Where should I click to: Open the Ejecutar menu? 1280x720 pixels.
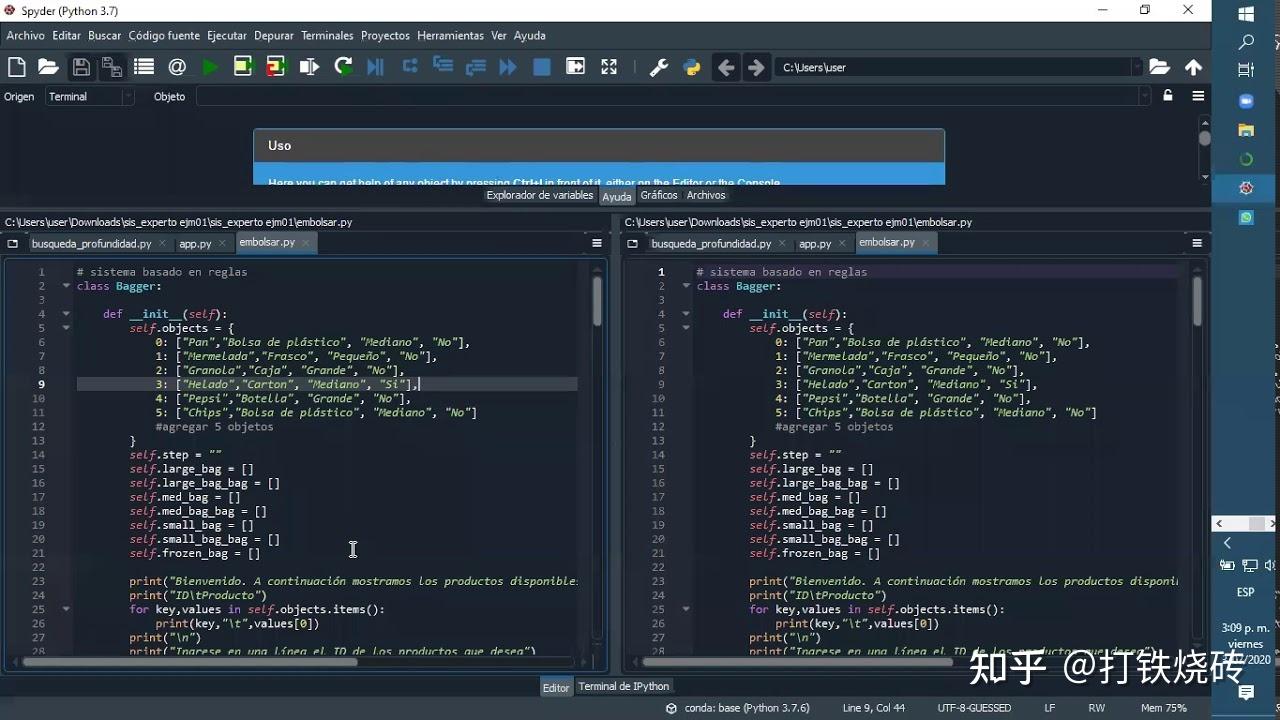[x=227, y=35]
